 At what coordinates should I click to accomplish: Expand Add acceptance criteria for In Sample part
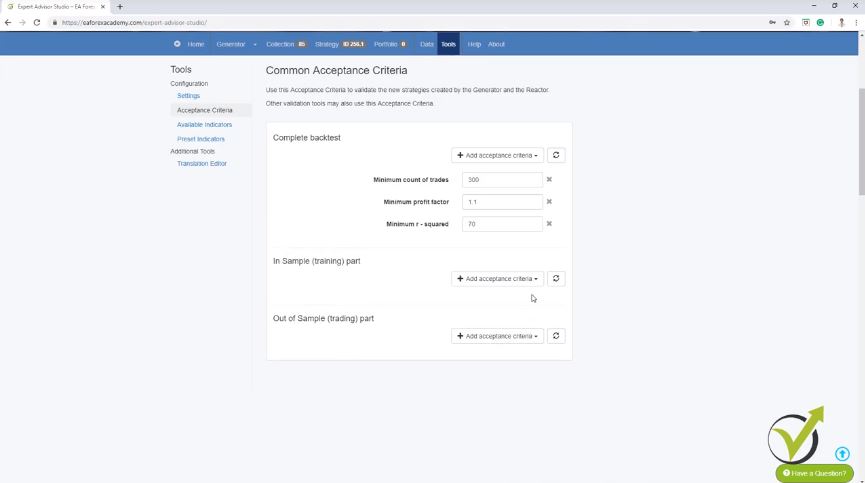(497, 279)
